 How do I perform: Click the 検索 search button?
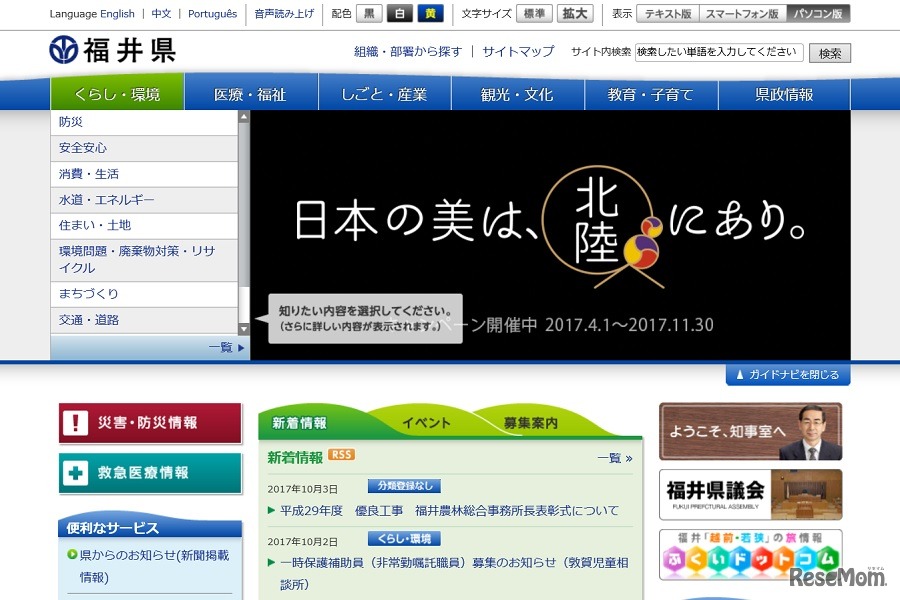pyautogui.click(x=829, y=52)
